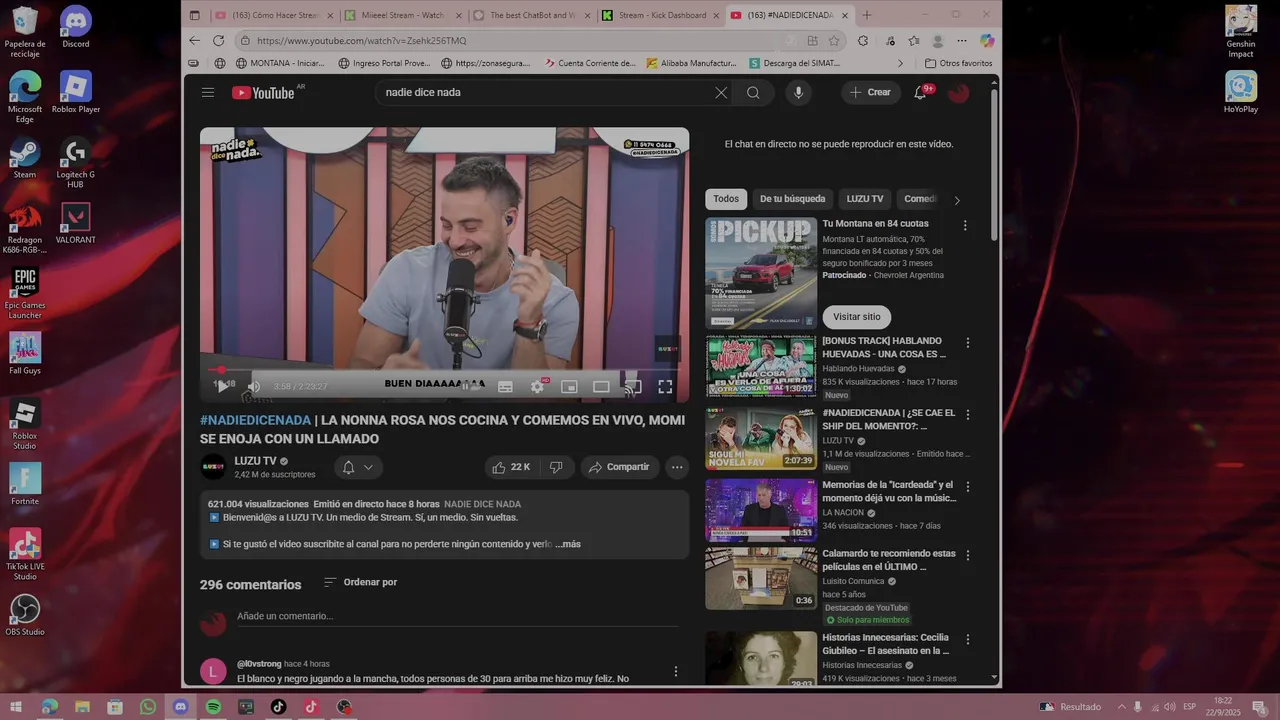Like the video with 22 K
This screenshot has width=1280, height=720.
[511, 467]
